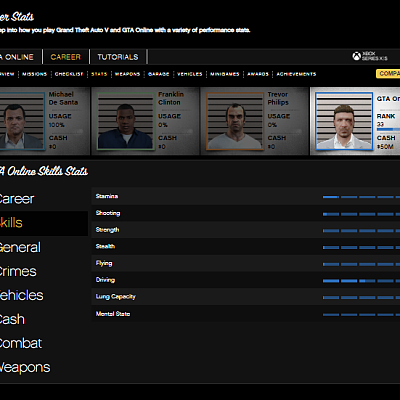This screenshot has height=400, width=400.
Task: Go to GARAGE in the sub navigation
Action: (159, 74)
